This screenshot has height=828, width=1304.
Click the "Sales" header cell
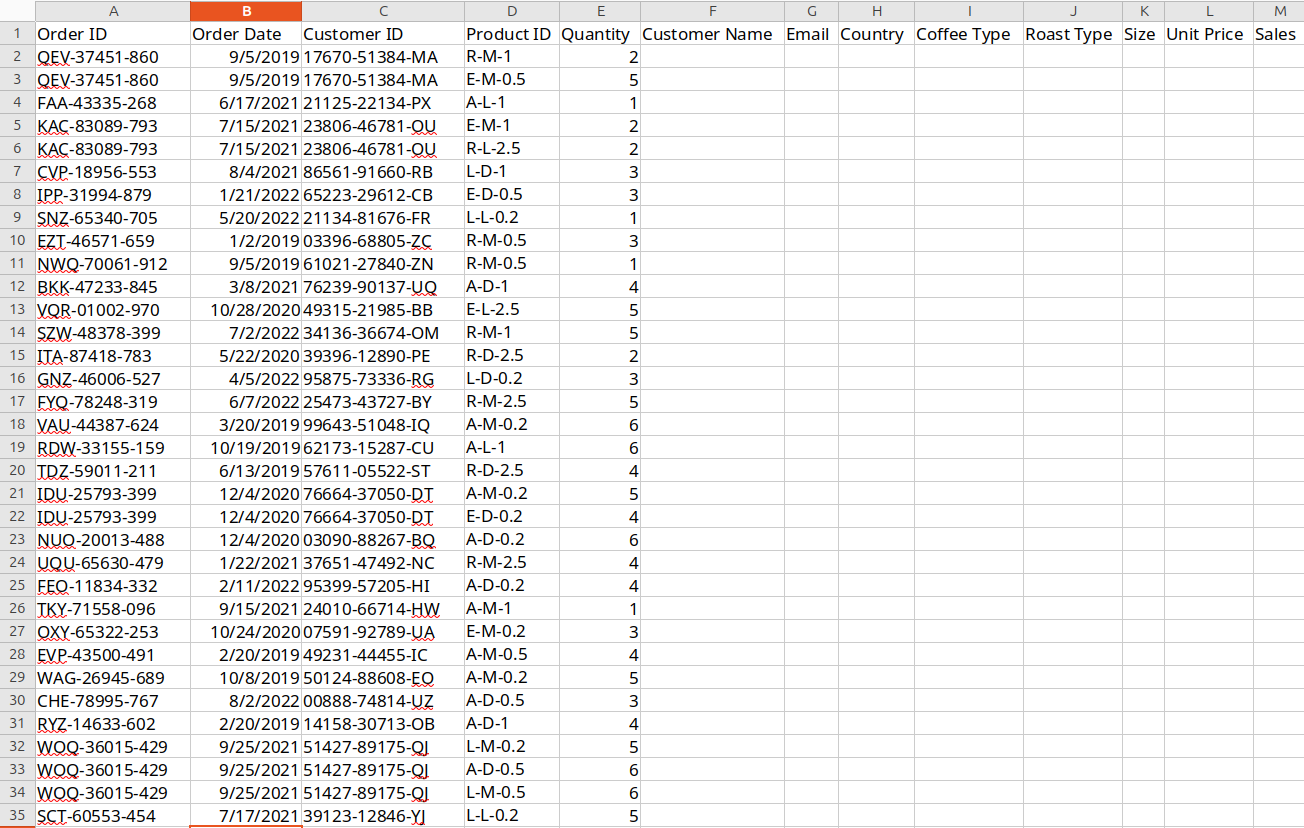(x=1275, y=34)
